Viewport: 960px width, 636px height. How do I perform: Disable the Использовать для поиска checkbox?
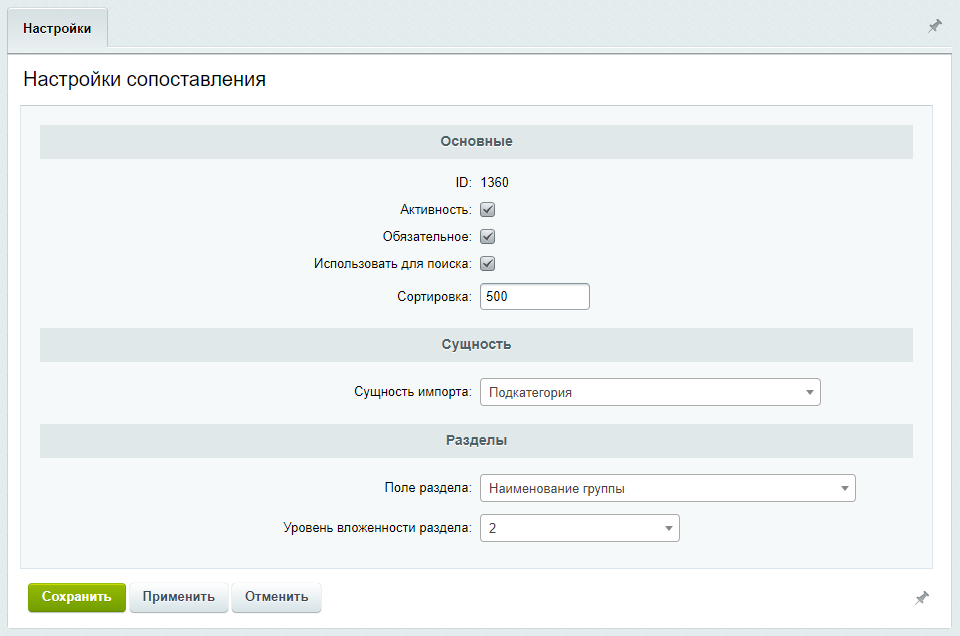point(487,263)
